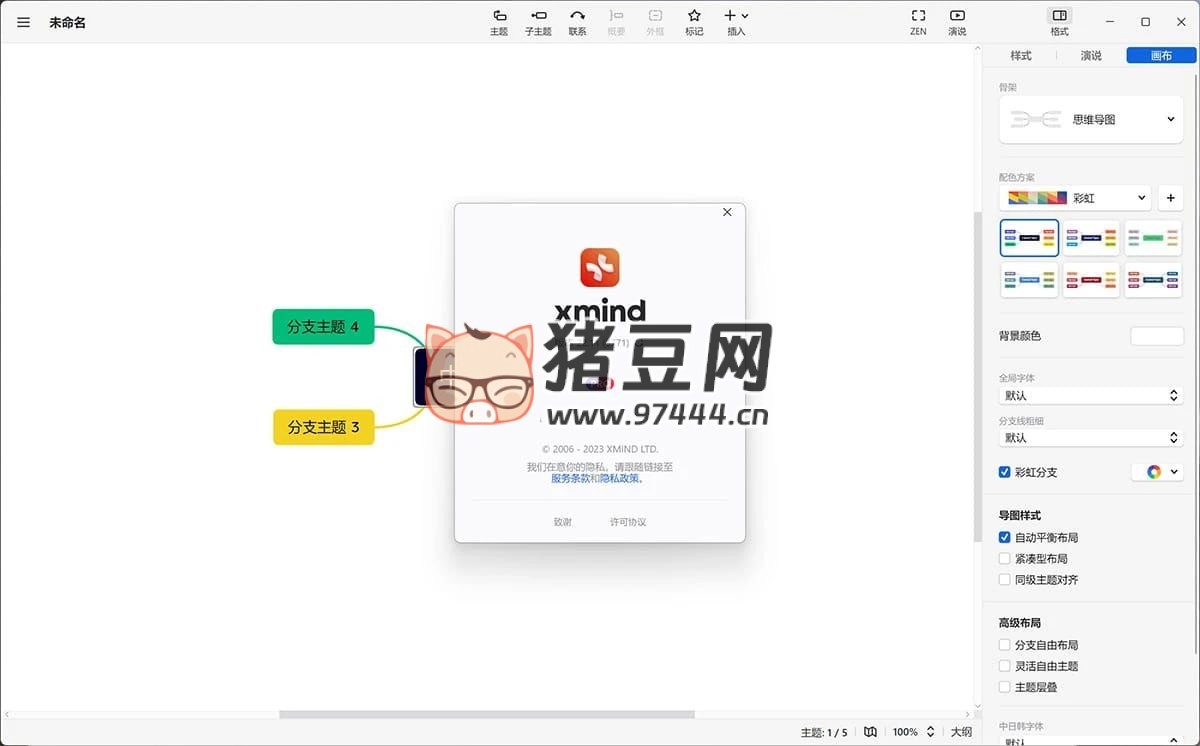1200x746 pixels.
Task: Select the 分支主题 4 node
Action: tap(323, 327)
